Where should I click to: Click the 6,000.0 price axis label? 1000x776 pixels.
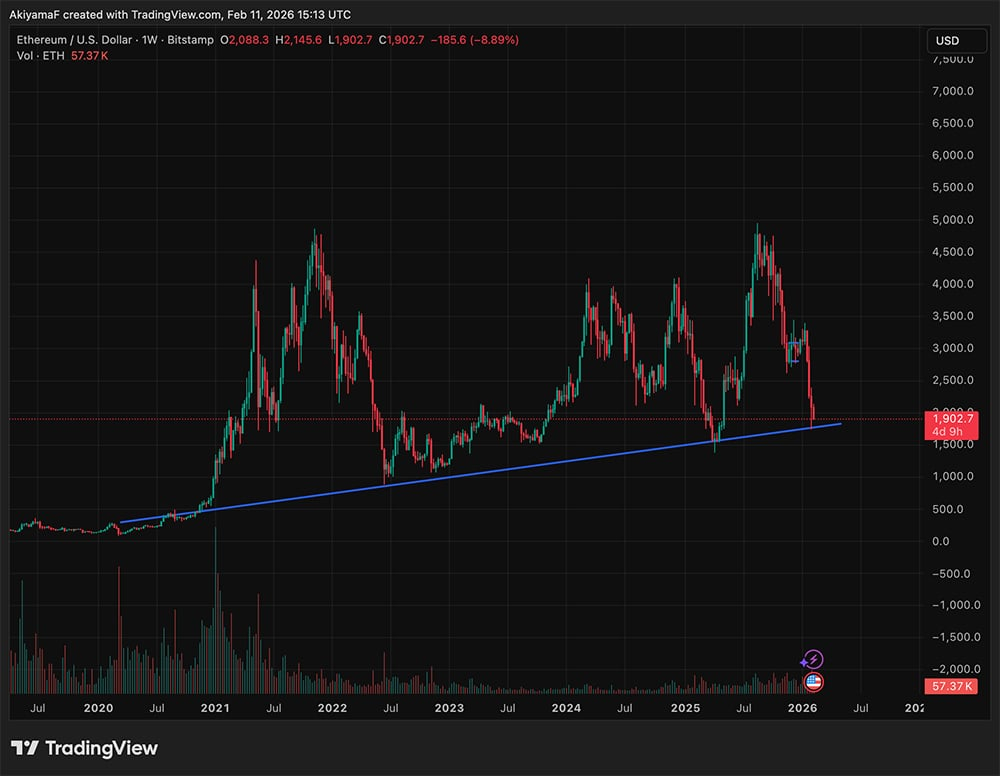[x=952, y=155]
